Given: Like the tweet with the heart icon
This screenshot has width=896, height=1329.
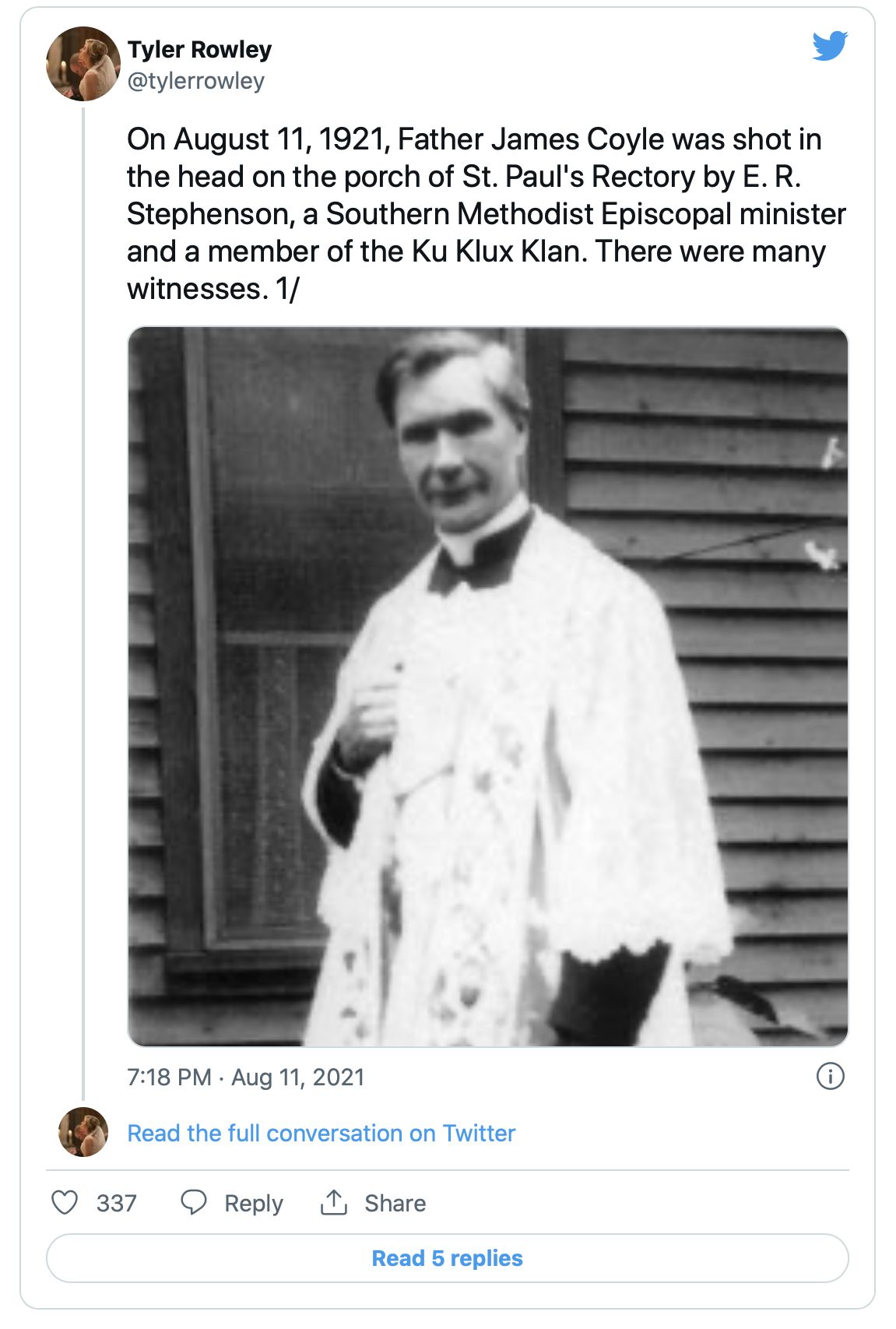Looking at the screenshot, I should pos(65,1202).
